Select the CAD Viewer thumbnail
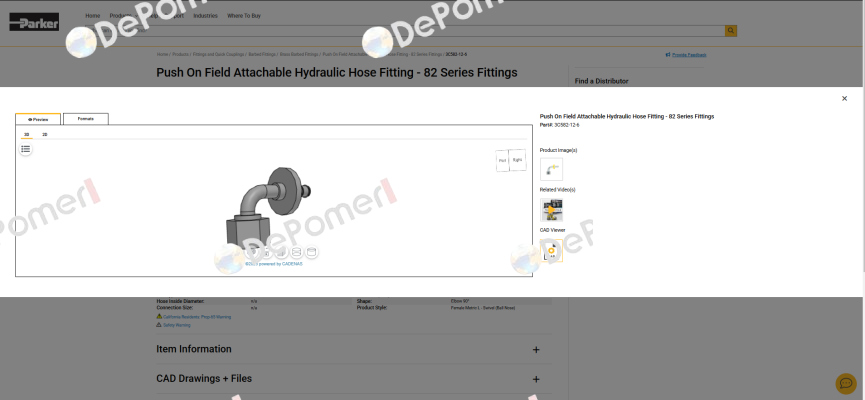The height and width of the screenshot is (400, 865). 551,251
